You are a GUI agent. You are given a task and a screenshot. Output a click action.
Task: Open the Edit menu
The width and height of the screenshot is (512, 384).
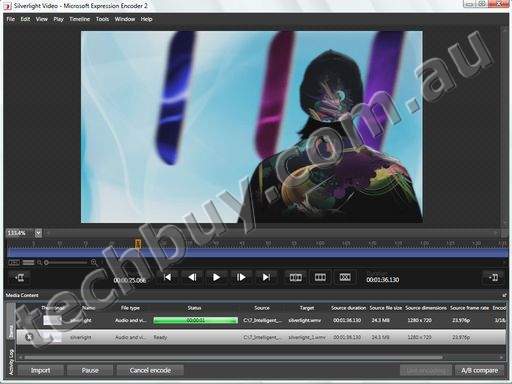[x=25, y=19]
